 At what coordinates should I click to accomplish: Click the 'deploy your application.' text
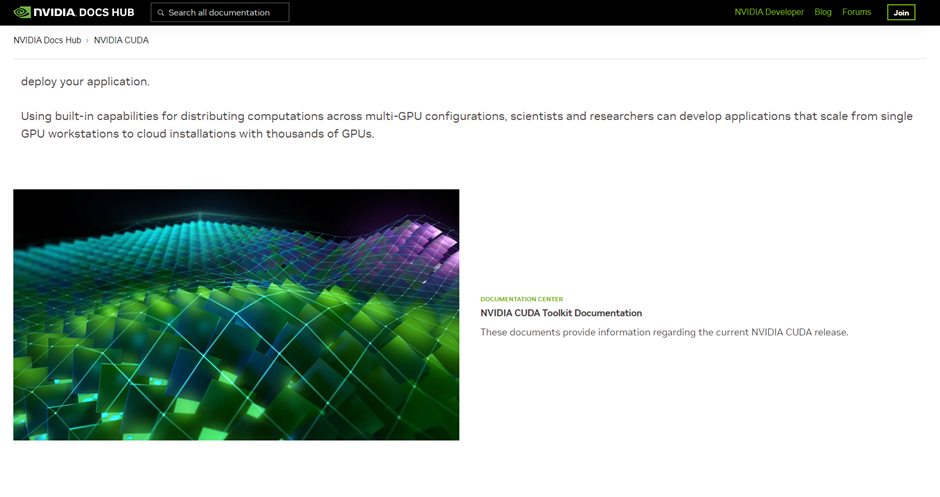pos(85,82)
